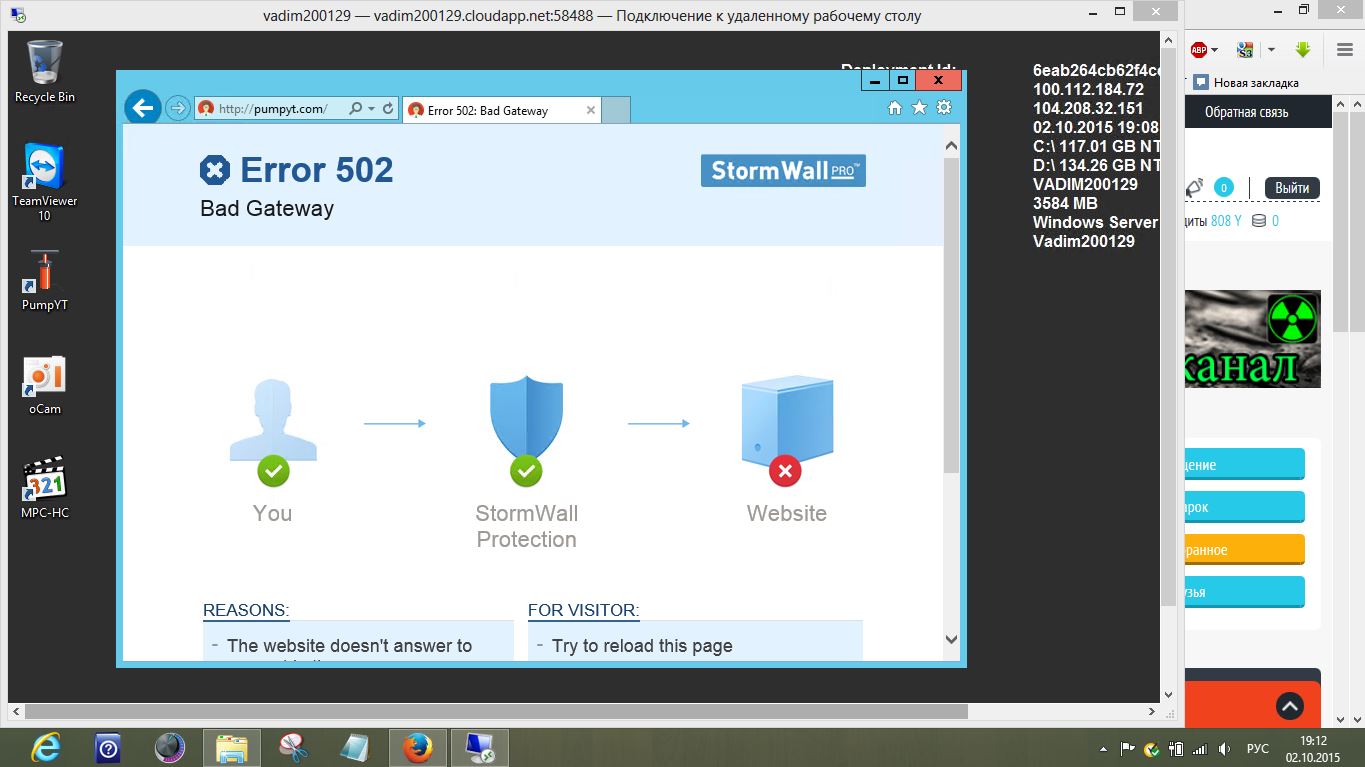This screenshot has width=1365, height=767.
Task: Click scroll-up arrow of the error page
Action: point(951,145)
